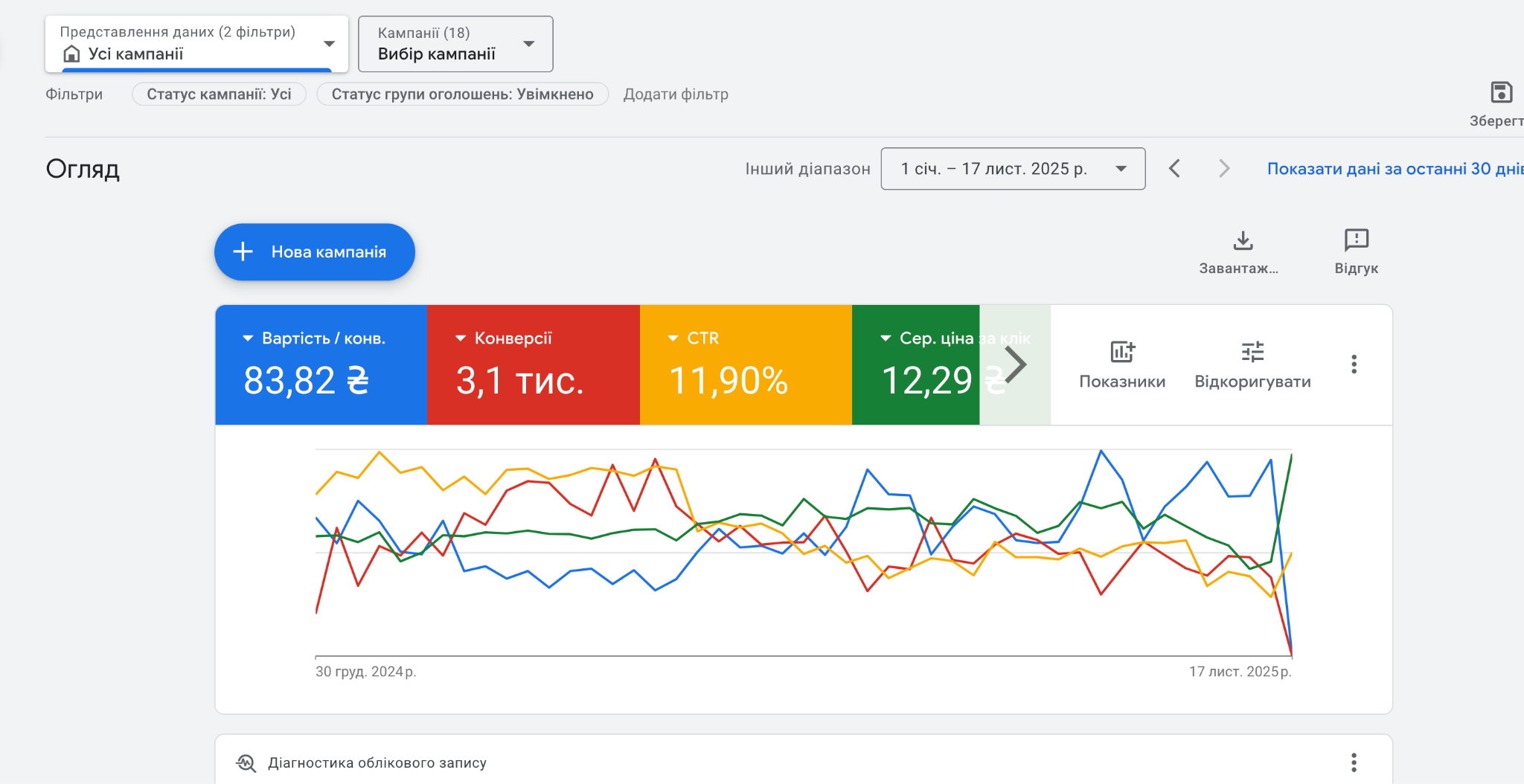This screenshot has height=784, width=1524.
Task: Go to the previous date range arrow
Action: click(x=1174, y=169)
